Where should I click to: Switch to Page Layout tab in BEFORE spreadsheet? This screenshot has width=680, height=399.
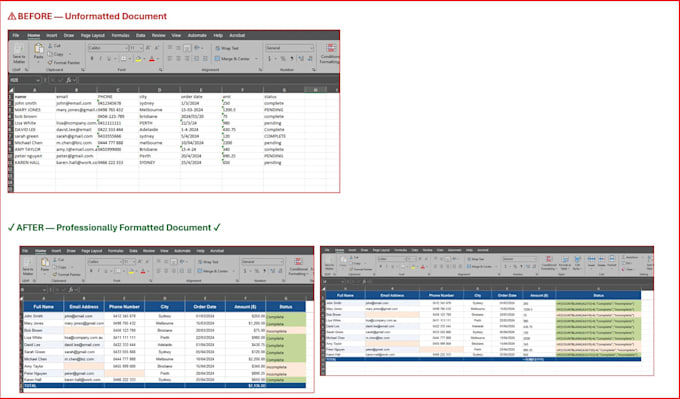(92, 35)
